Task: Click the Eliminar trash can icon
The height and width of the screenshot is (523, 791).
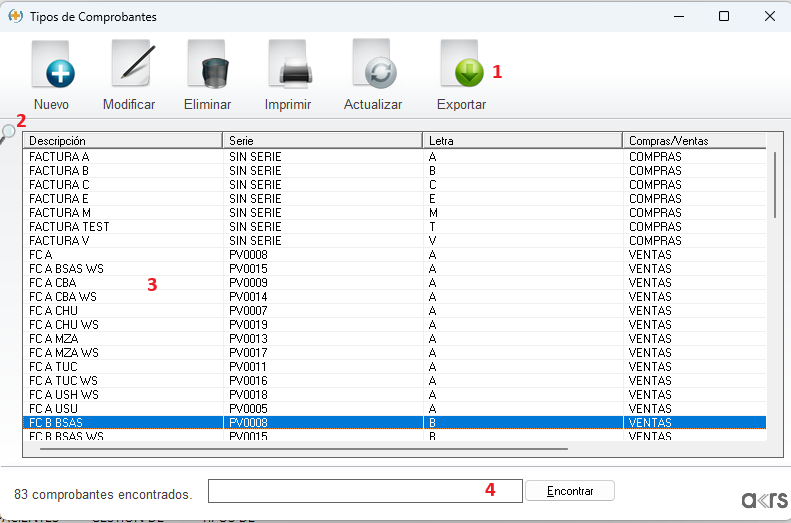Action: [x=208, y=68]
